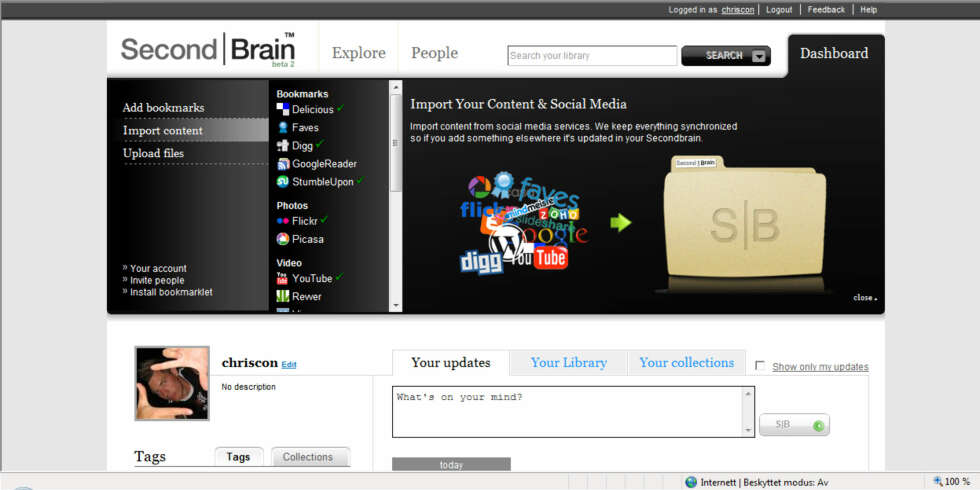Open Your account link

pos(158,269)
